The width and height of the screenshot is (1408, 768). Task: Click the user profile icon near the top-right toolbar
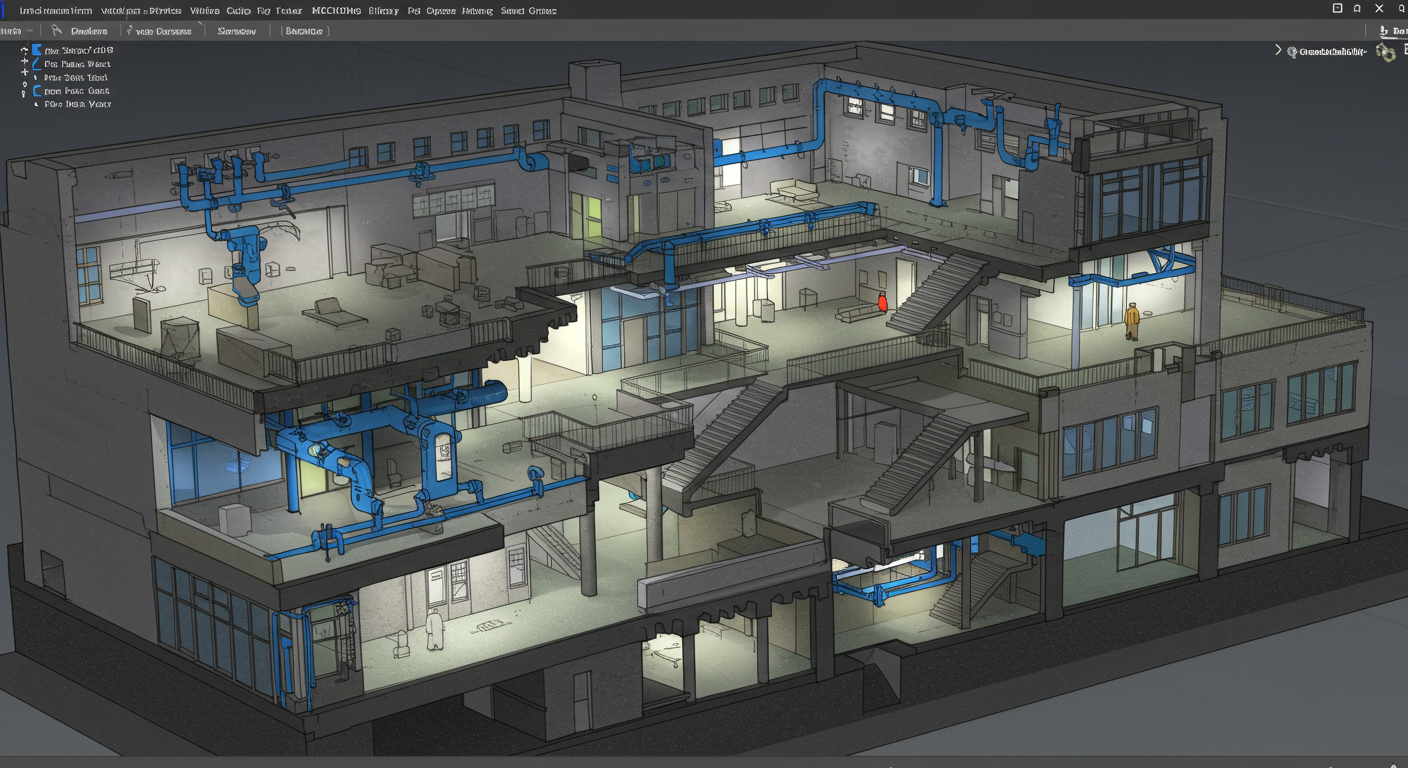click(x=1383, y=30)
